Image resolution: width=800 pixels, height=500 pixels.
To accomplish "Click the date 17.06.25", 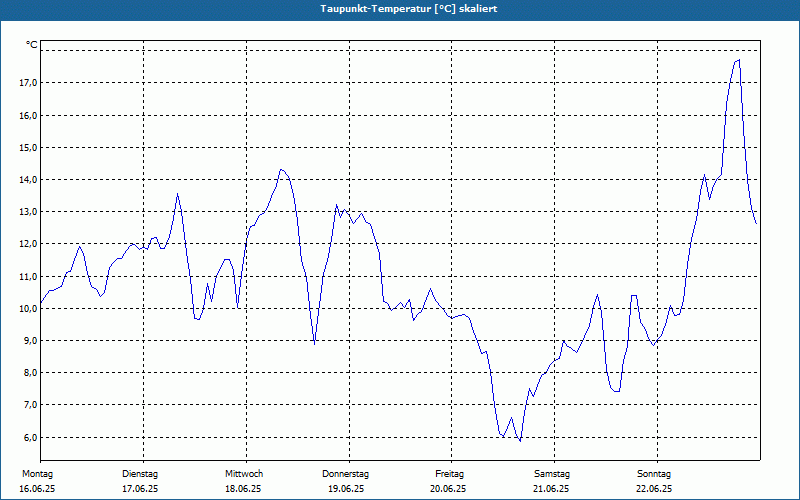I will [x=140, y=489].
